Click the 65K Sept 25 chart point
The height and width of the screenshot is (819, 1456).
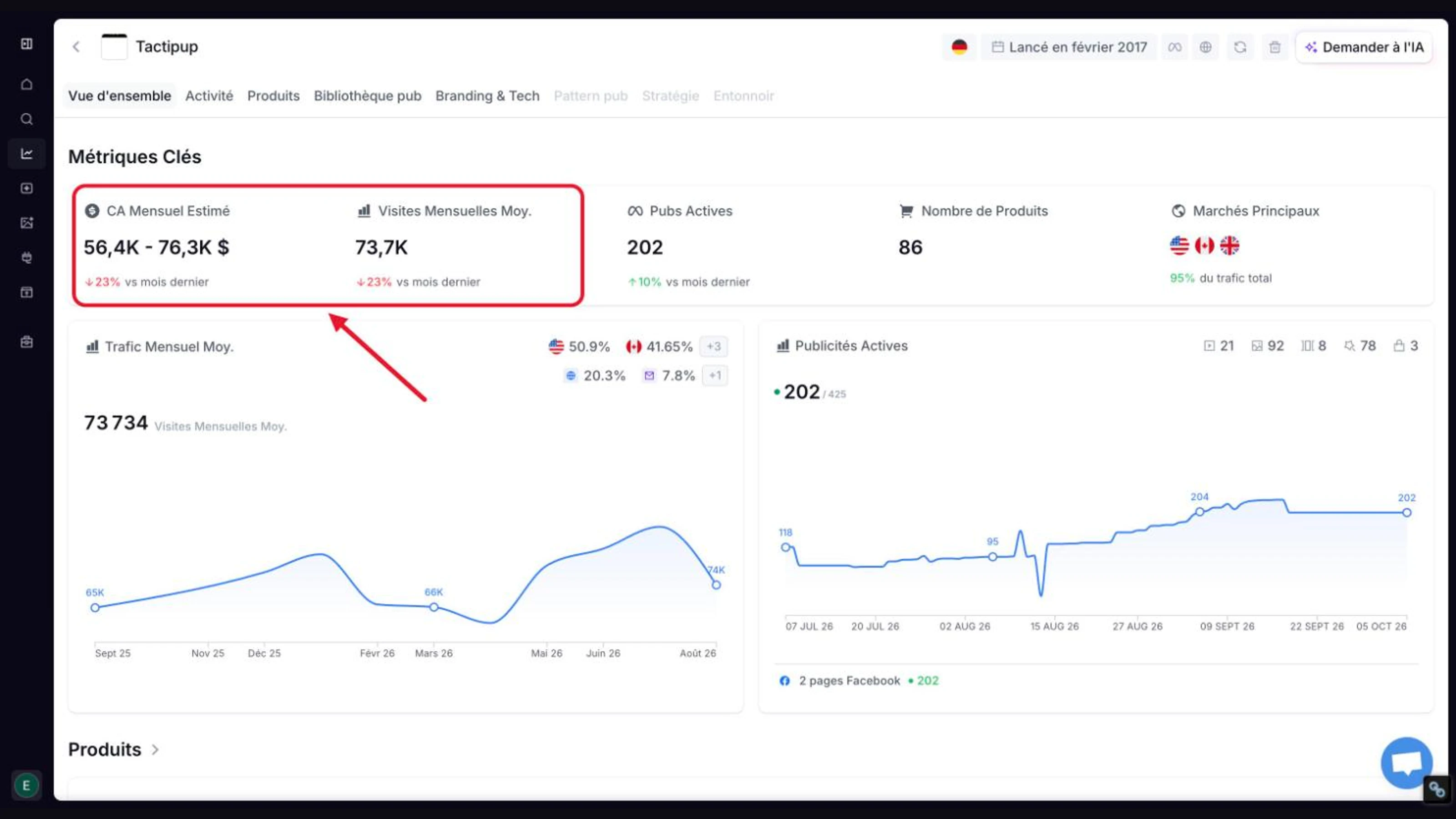click(95, 607)
